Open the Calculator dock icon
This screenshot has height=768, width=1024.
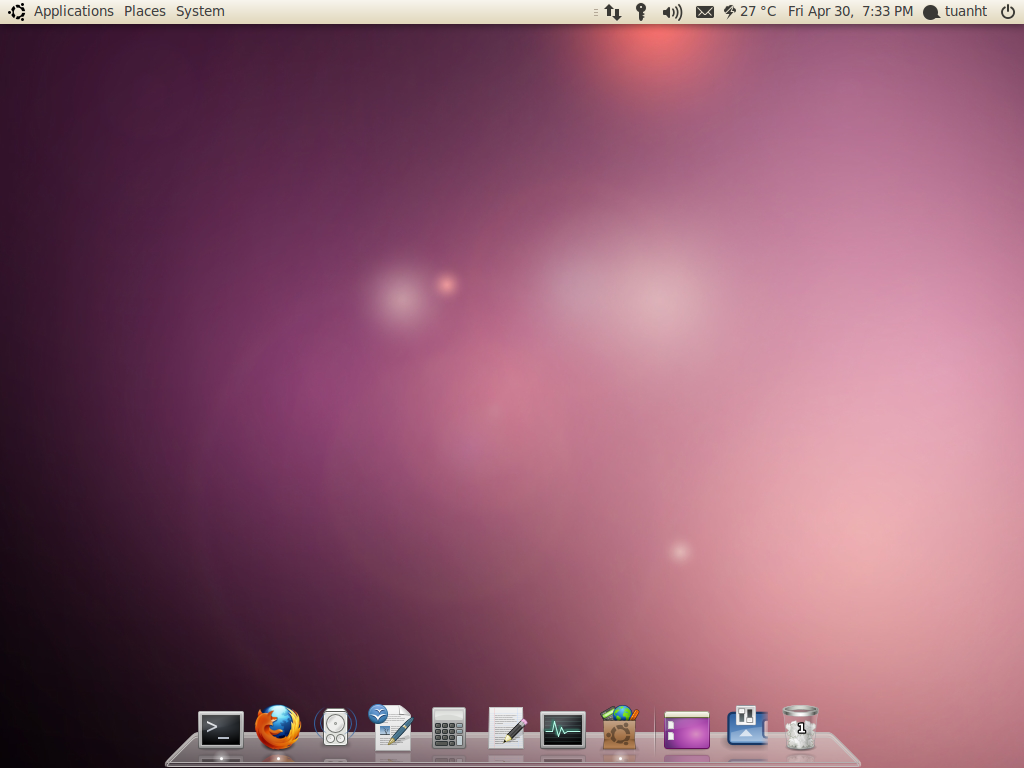tap(449, 728)
